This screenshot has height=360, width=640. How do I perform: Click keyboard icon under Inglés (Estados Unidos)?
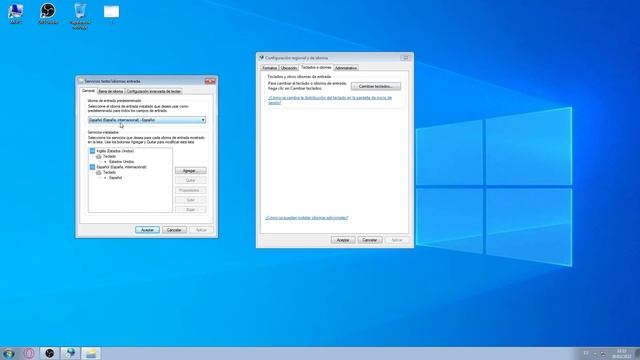click(x=98, y=156)
